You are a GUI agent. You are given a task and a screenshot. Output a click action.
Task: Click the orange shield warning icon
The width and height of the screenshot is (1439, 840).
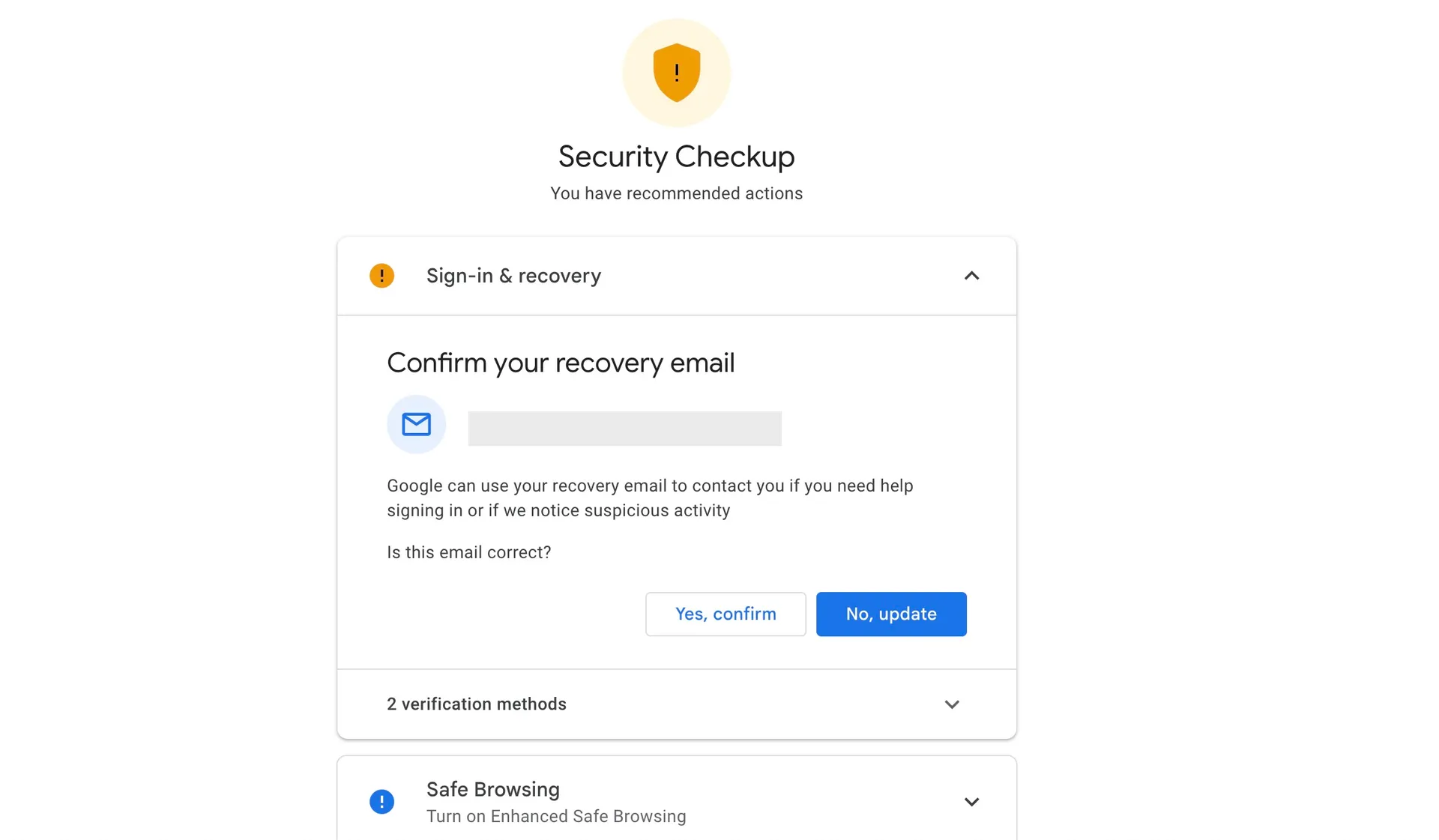click(676, 73)
